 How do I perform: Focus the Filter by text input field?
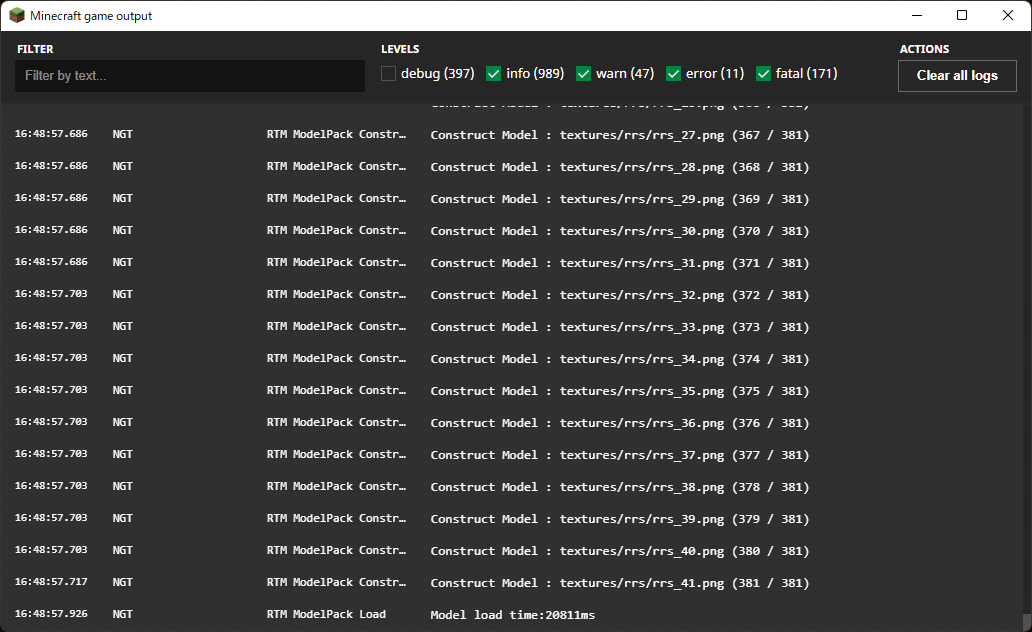[x=190, y=76]
